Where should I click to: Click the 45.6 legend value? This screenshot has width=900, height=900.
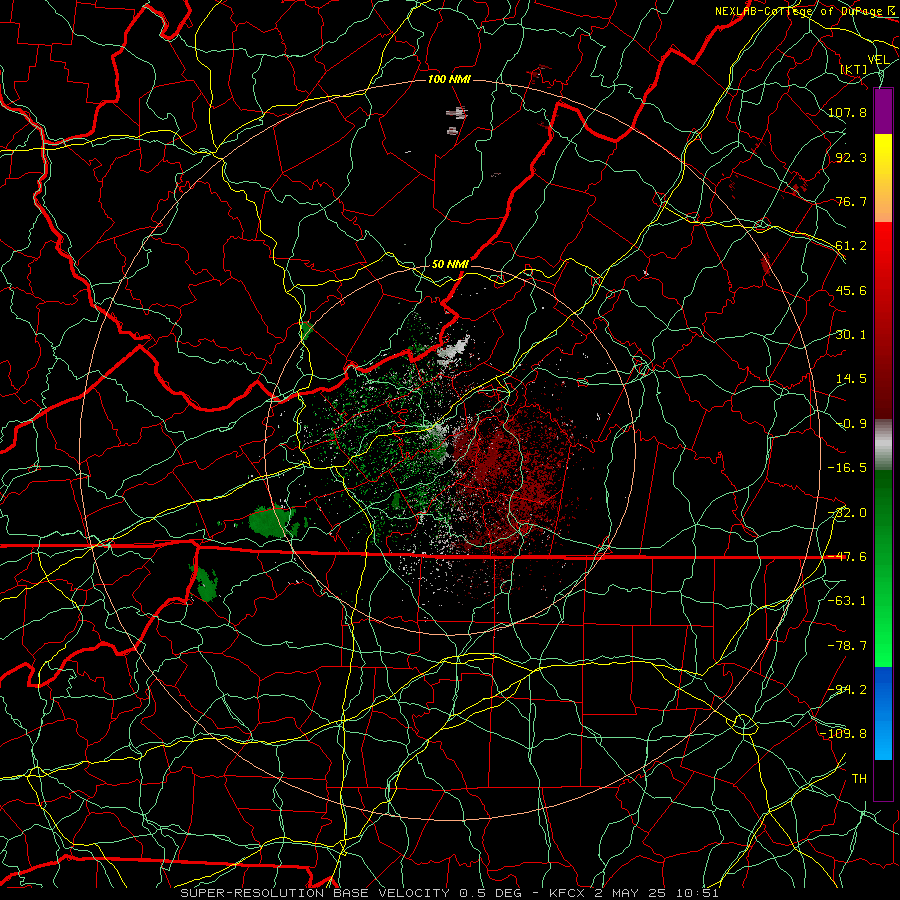point(851,290)
